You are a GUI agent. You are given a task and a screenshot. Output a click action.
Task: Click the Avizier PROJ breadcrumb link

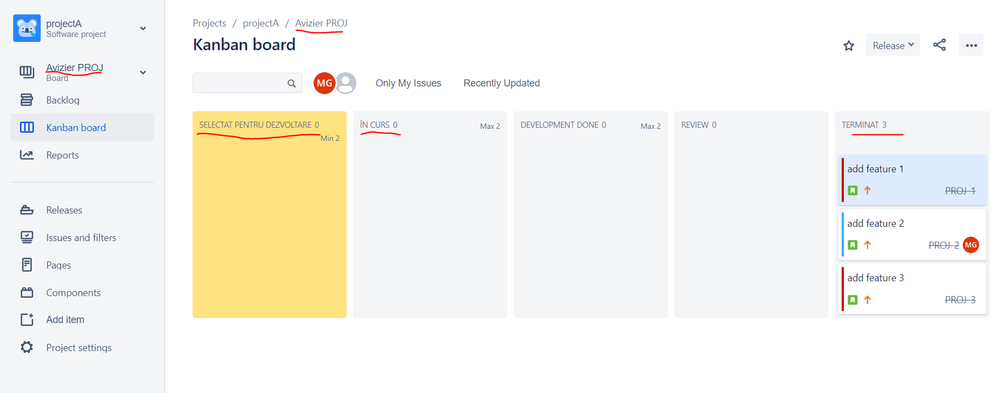click(321, 23)
